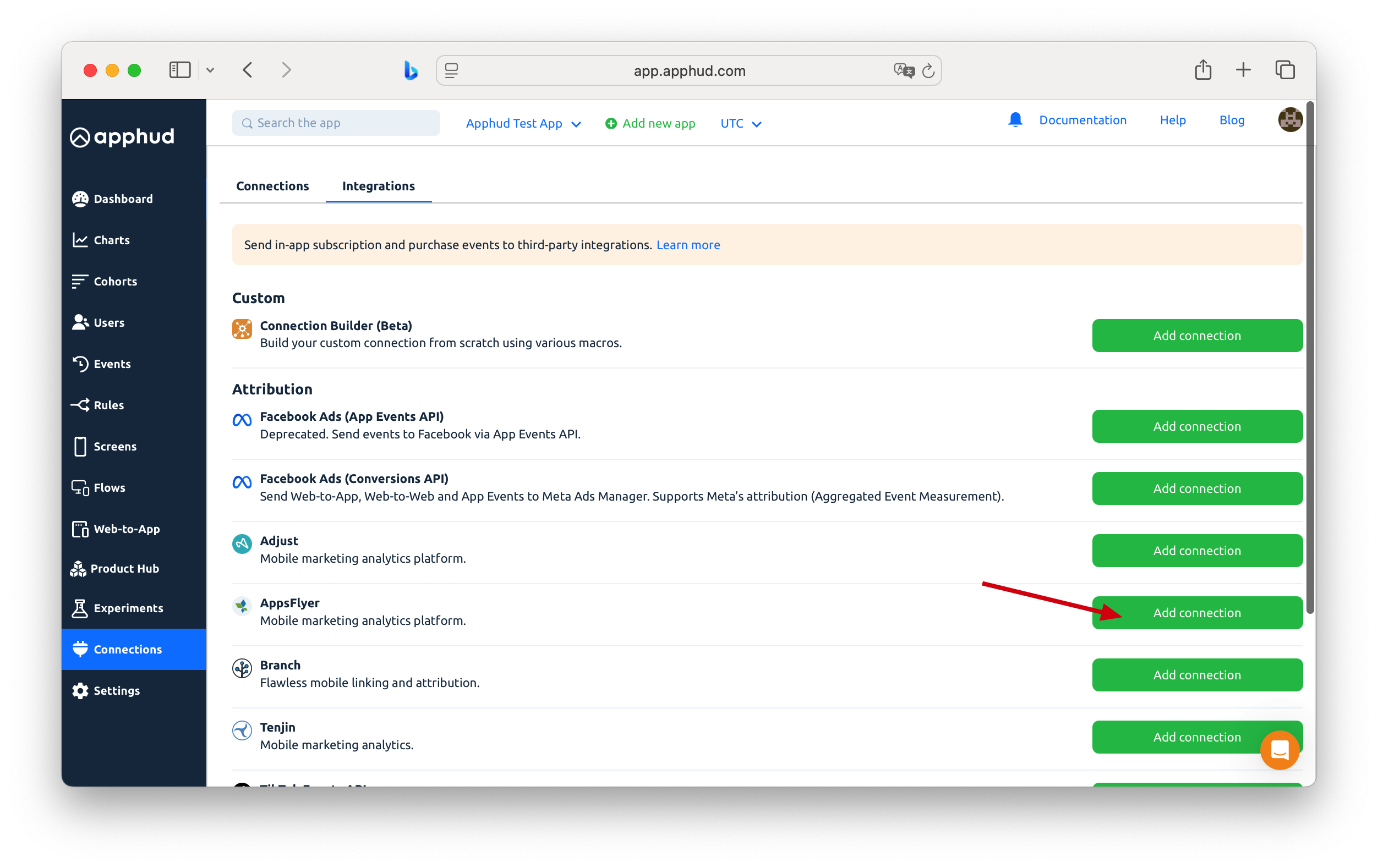Open Charts in the sidebar
The height and width of the screenshot is (868, 1378).
(133, 240)
